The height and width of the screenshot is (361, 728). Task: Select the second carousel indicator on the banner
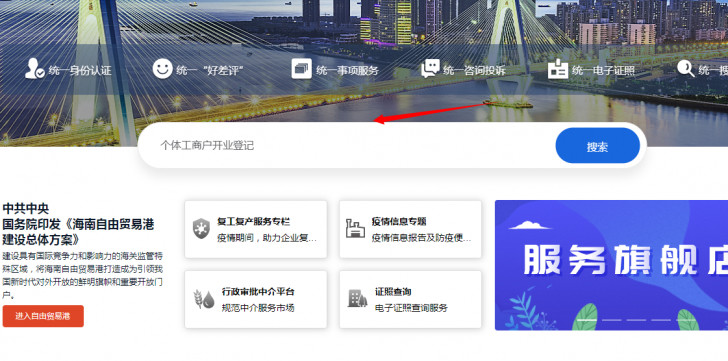pyautogui.click(x=612, y=320)
